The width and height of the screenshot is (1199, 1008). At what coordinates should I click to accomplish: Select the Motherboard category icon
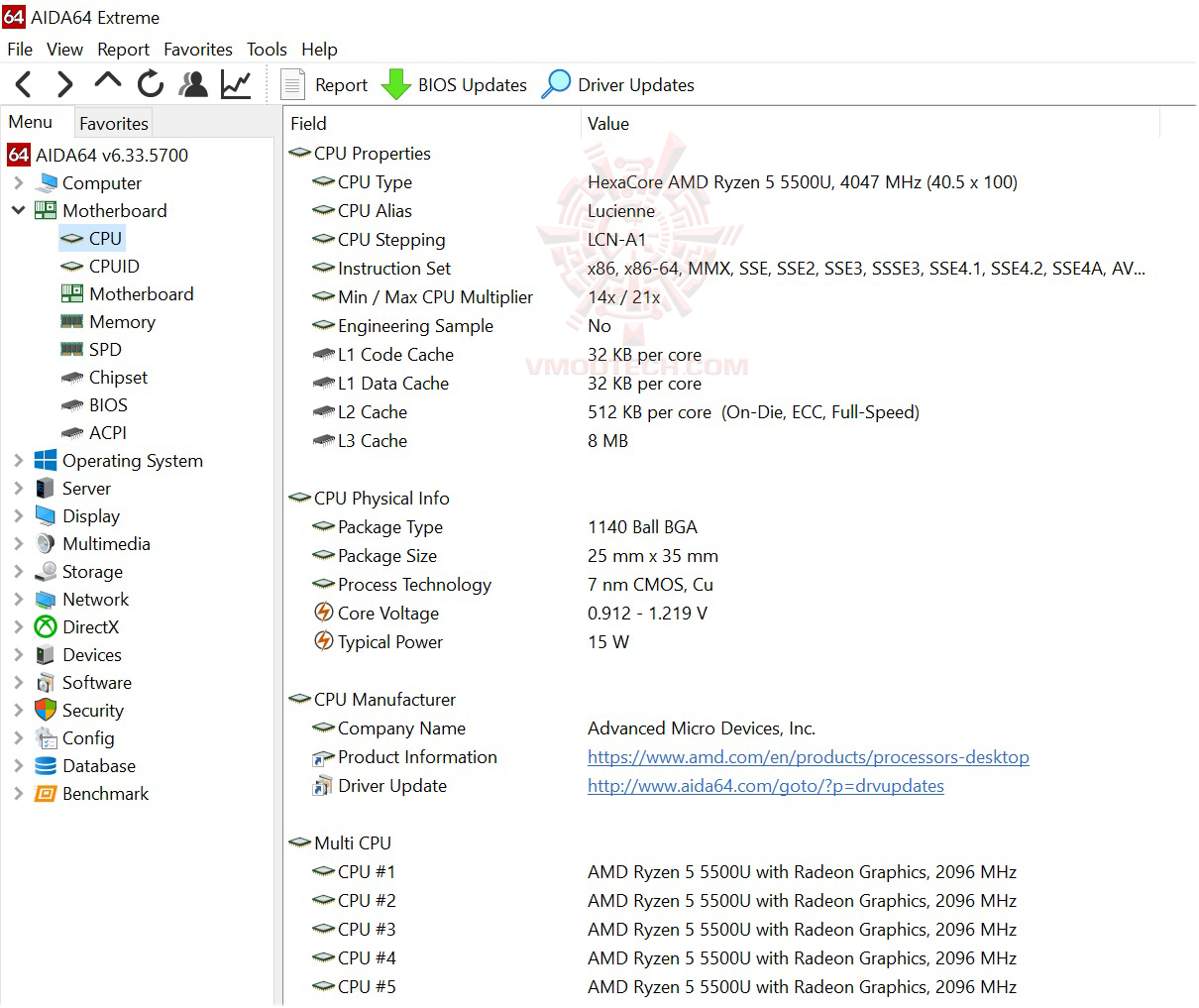46,210
